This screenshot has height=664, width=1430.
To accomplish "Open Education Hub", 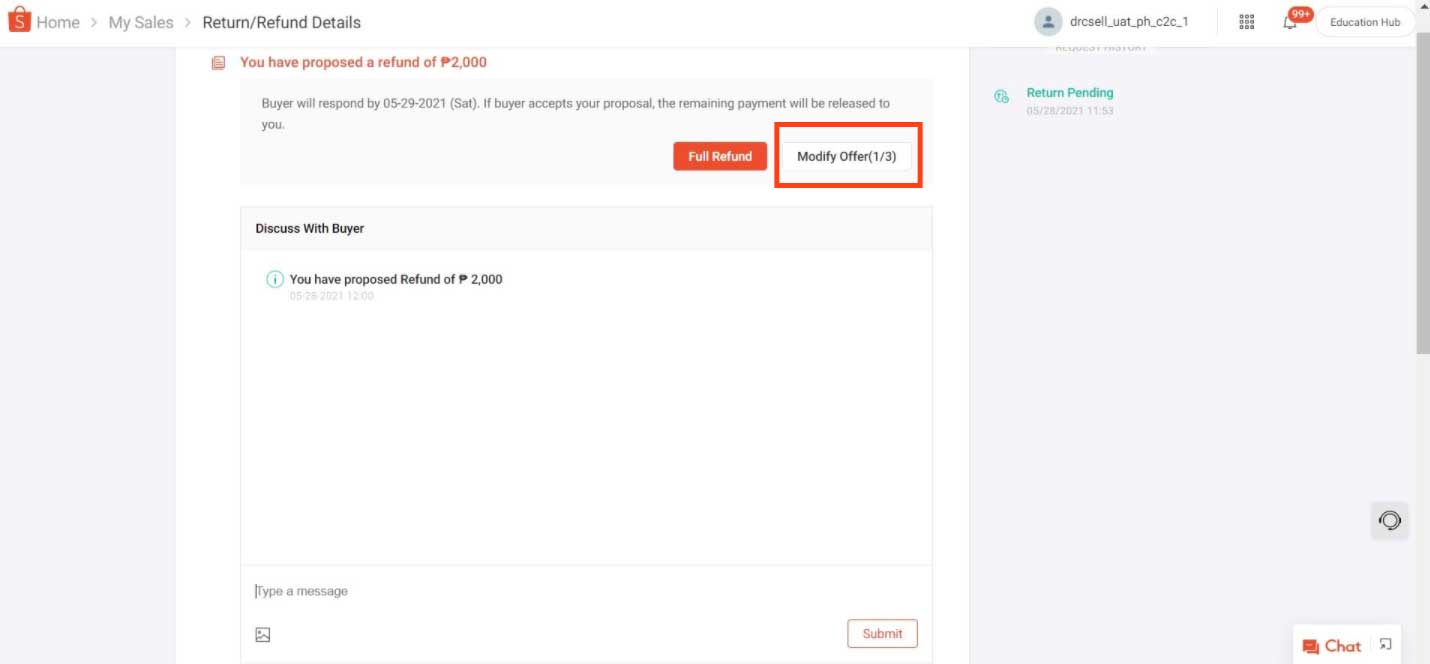I will pyautogui.click(x=1364, y=21).
